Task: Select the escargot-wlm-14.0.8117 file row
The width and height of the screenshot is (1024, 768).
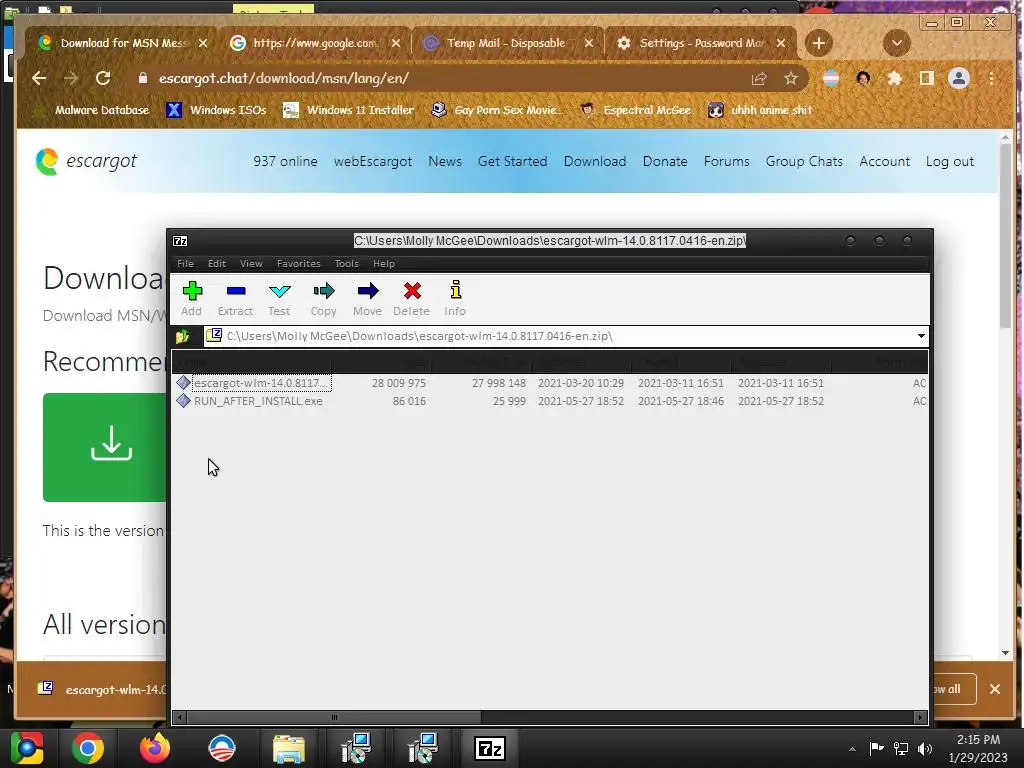Action: (x=551, y=383)
